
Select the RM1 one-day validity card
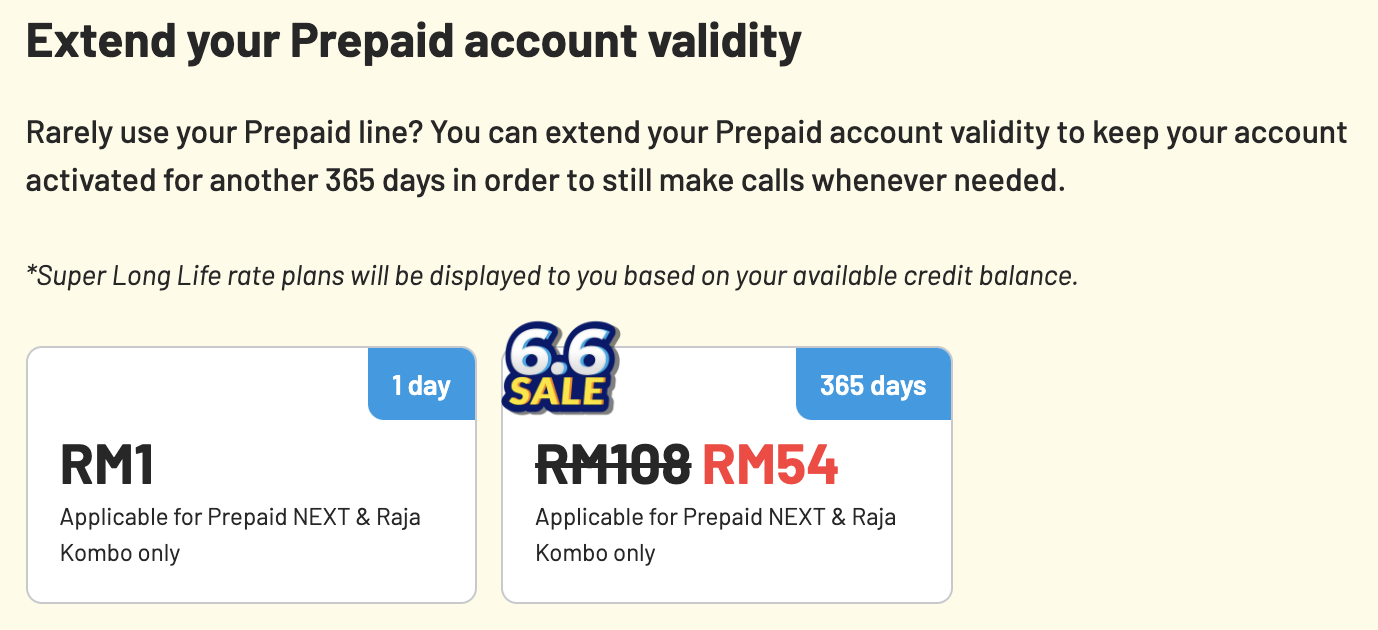pos(251,475)
